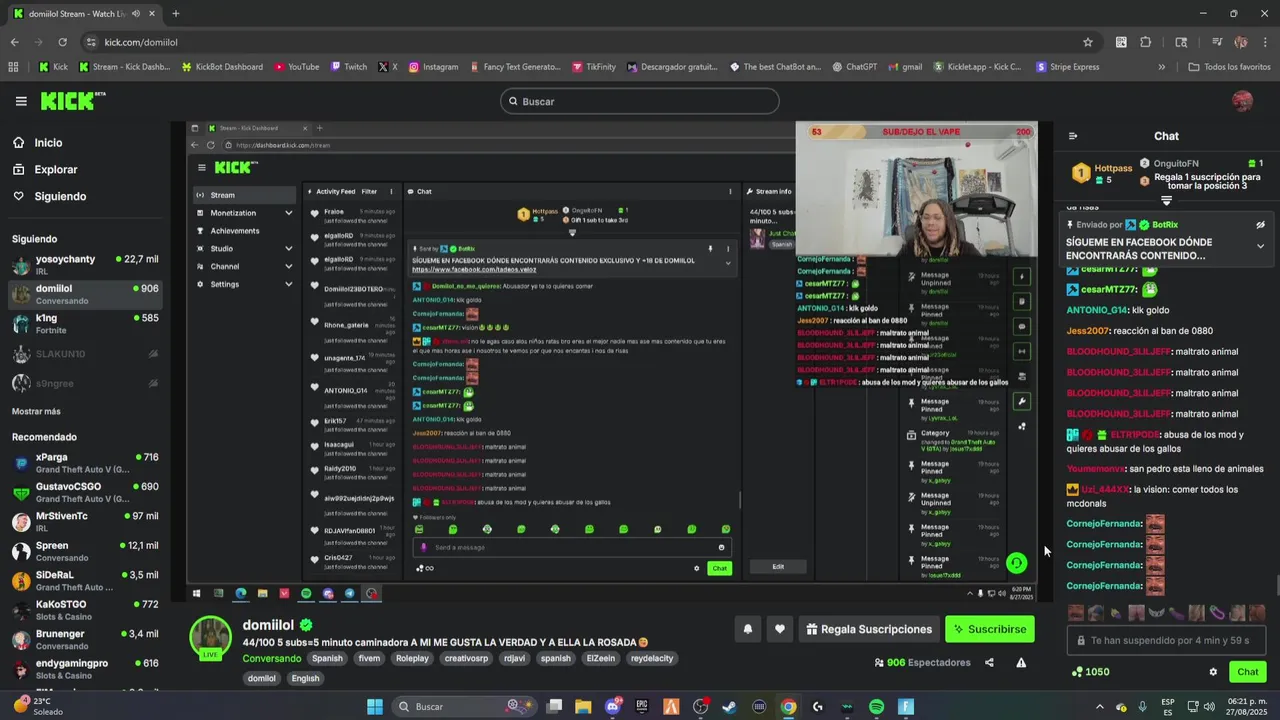Select the fivem tag
Screen dimensions: 1280x720
[369, 658]
